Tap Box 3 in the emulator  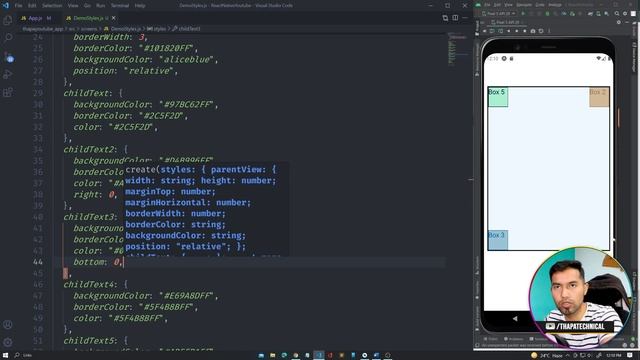point(498,240)
